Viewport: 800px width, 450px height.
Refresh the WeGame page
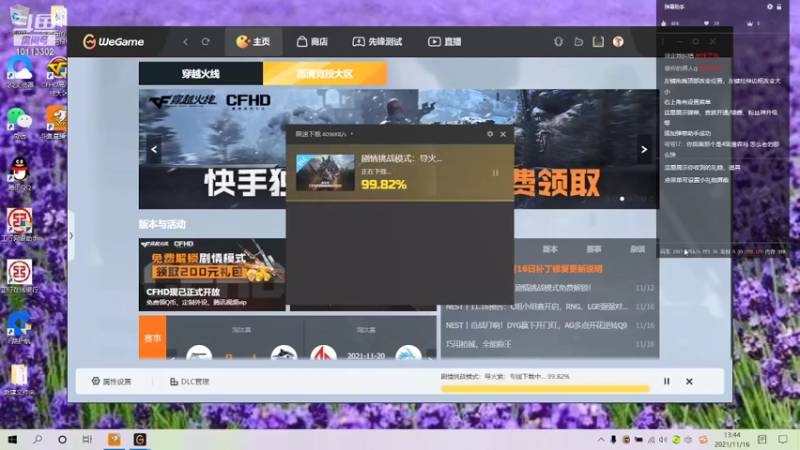(x=206, y=41)
